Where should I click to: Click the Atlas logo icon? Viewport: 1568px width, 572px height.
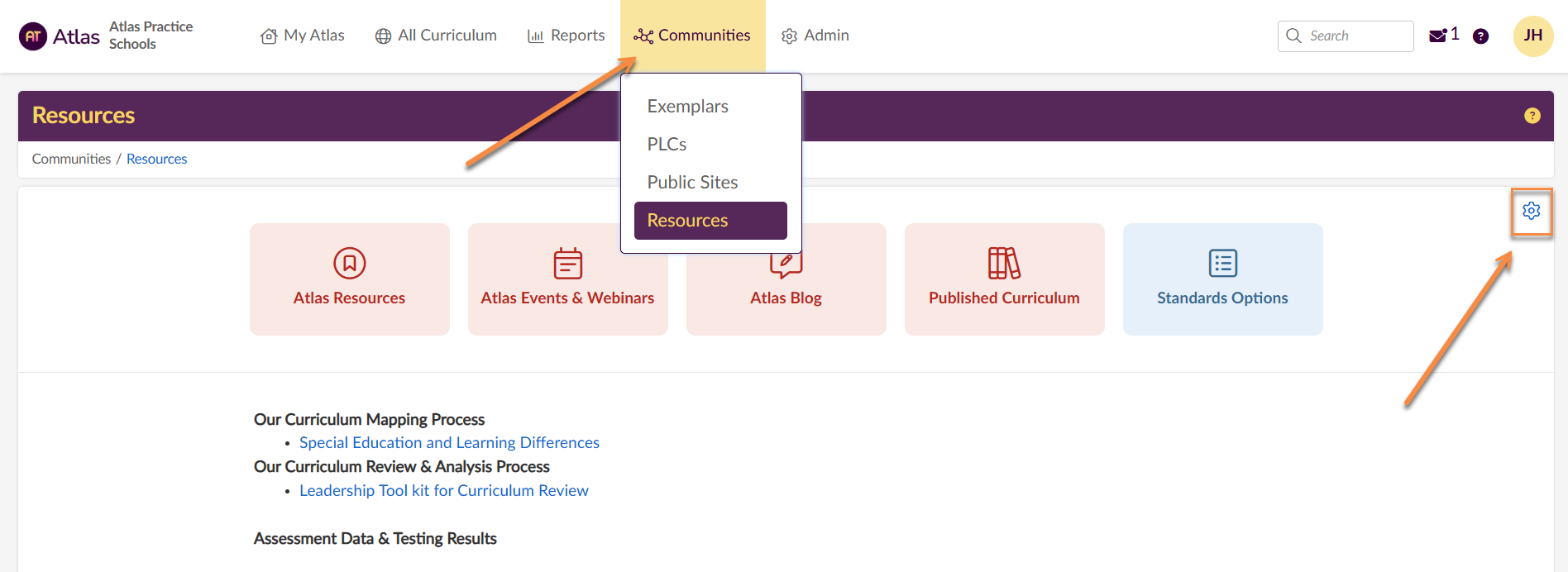[33, 36]
